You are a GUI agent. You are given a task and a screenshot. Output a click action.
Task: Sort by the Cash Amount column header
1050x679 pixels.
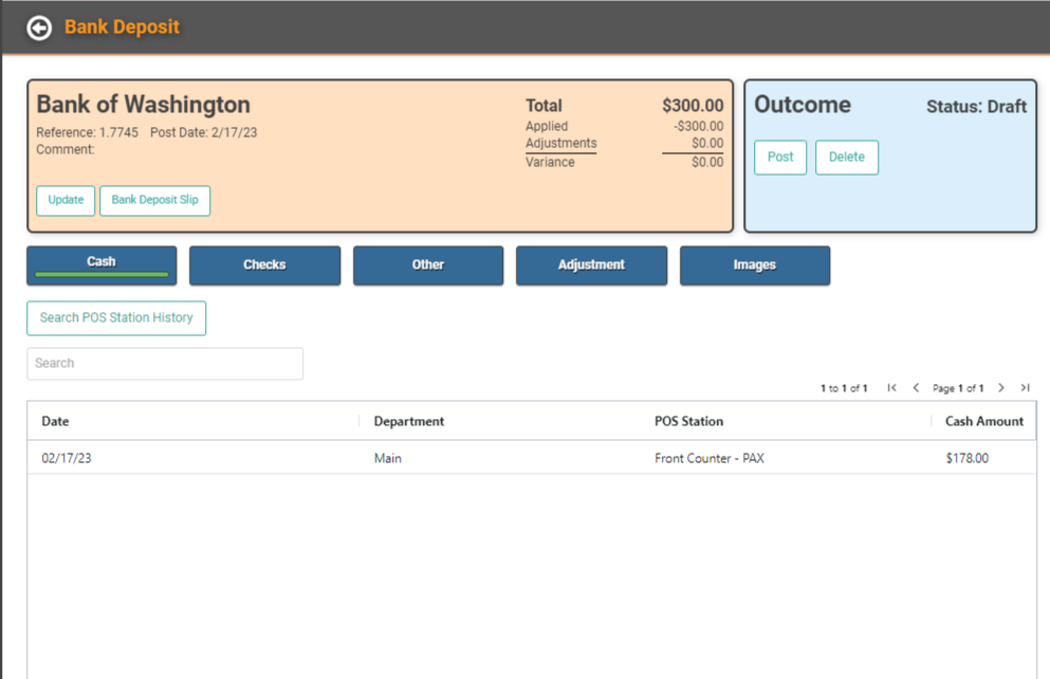click(x=984, y=421)
